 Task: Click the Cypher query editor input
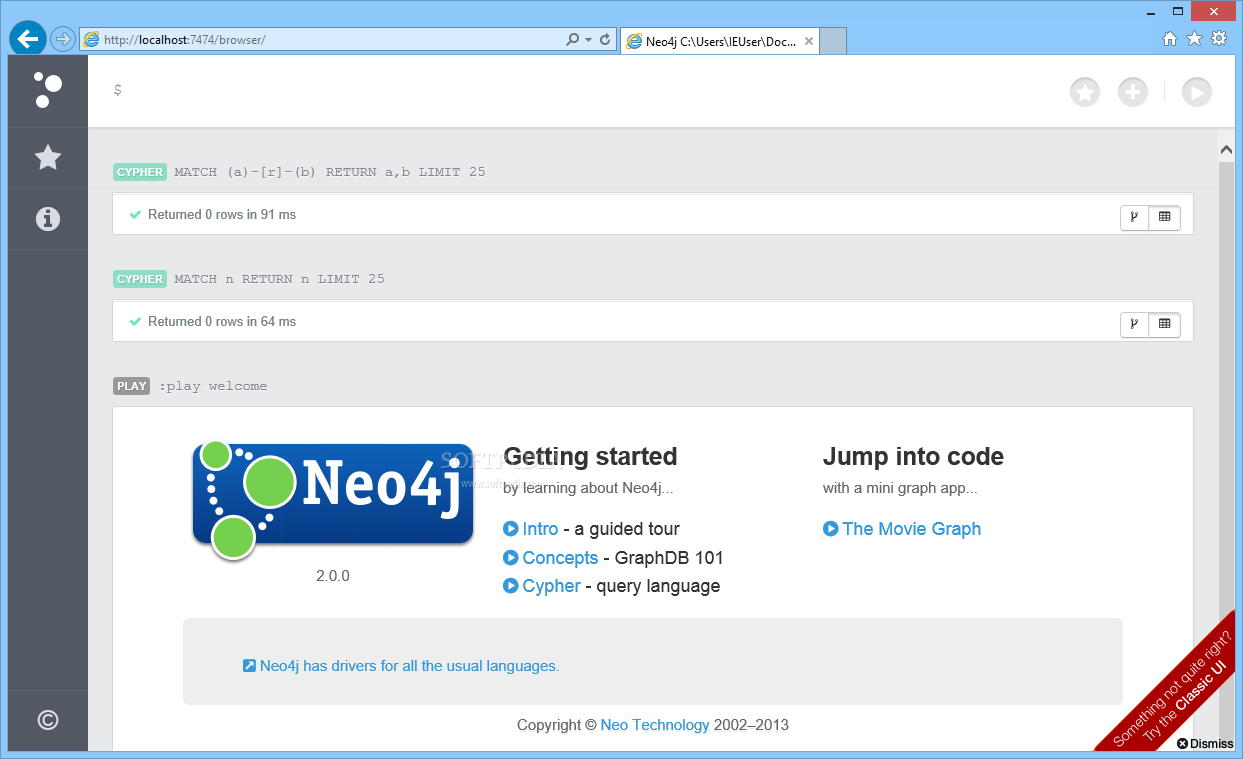580,91
